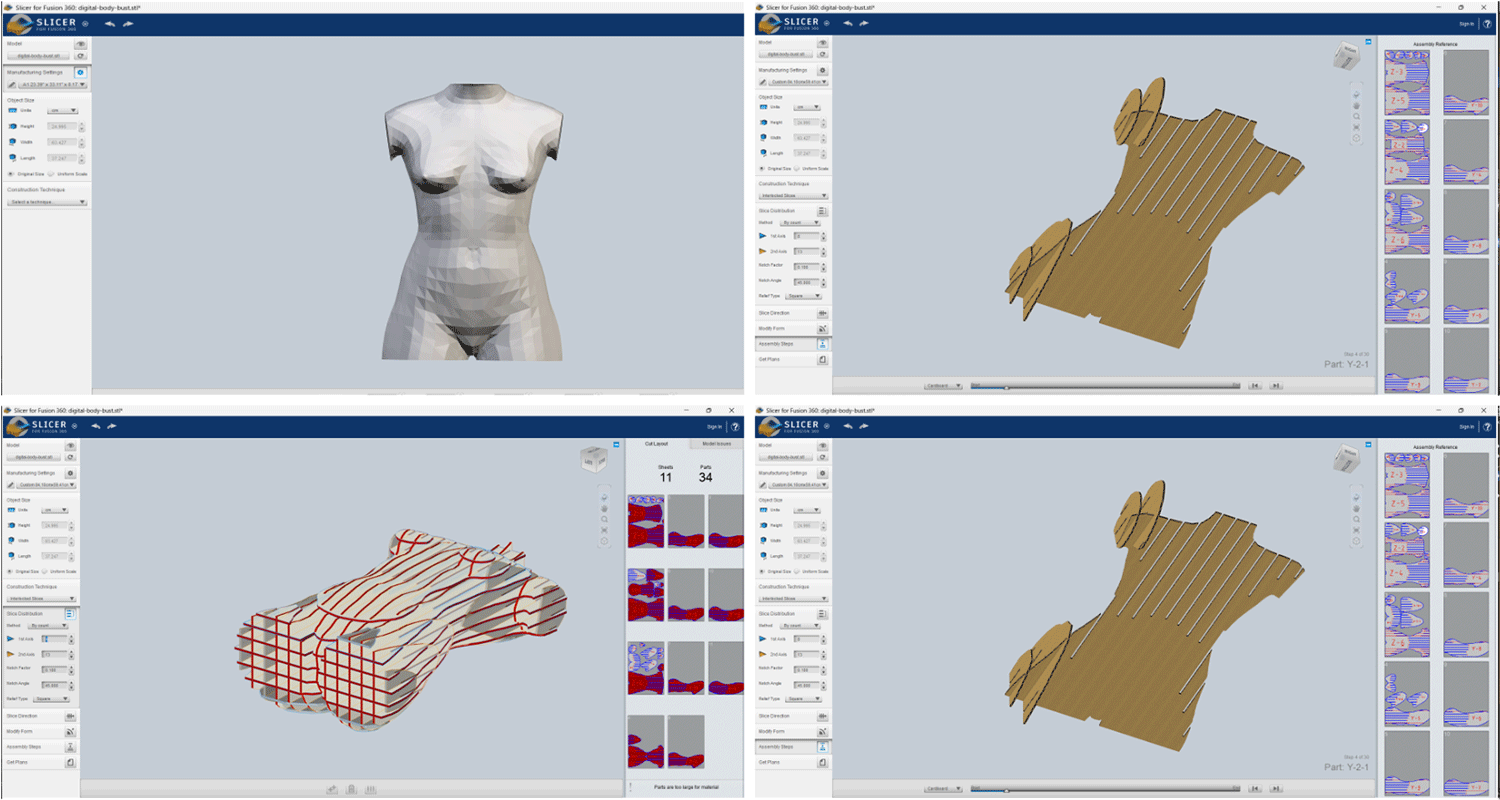Click the pencil icon beside the A1 preset

tap(11, 85)
